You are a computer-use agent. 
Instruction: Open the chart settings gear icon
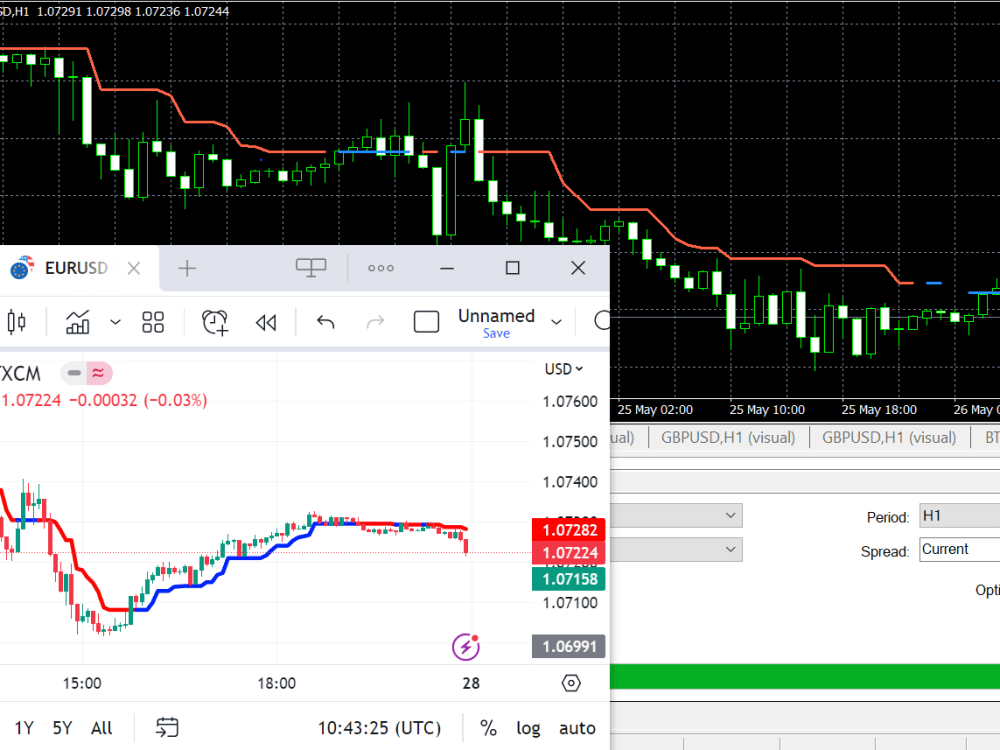[571, 683]
